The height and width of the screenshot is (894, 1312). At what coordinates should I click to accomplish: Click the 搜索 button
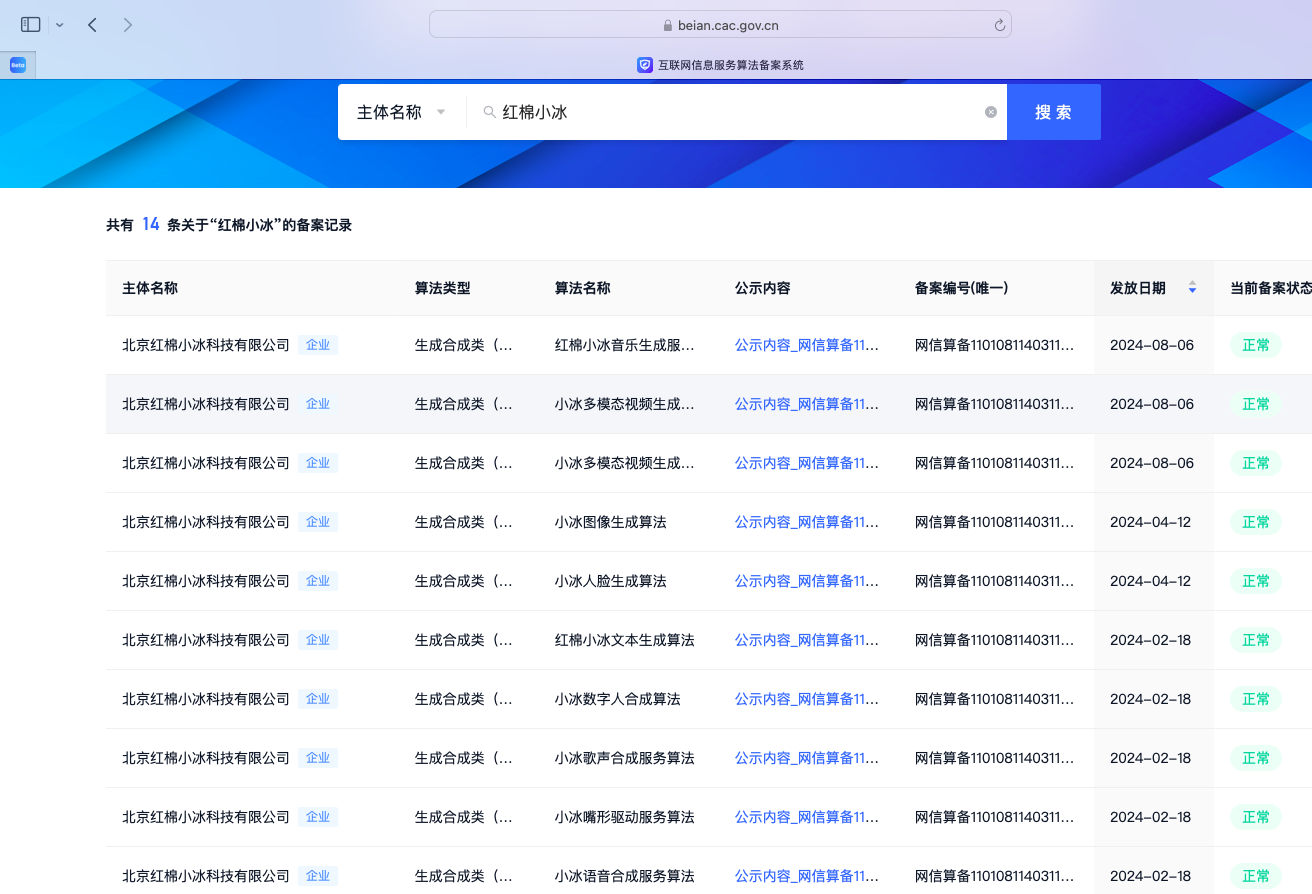[x=1053, y=112]
